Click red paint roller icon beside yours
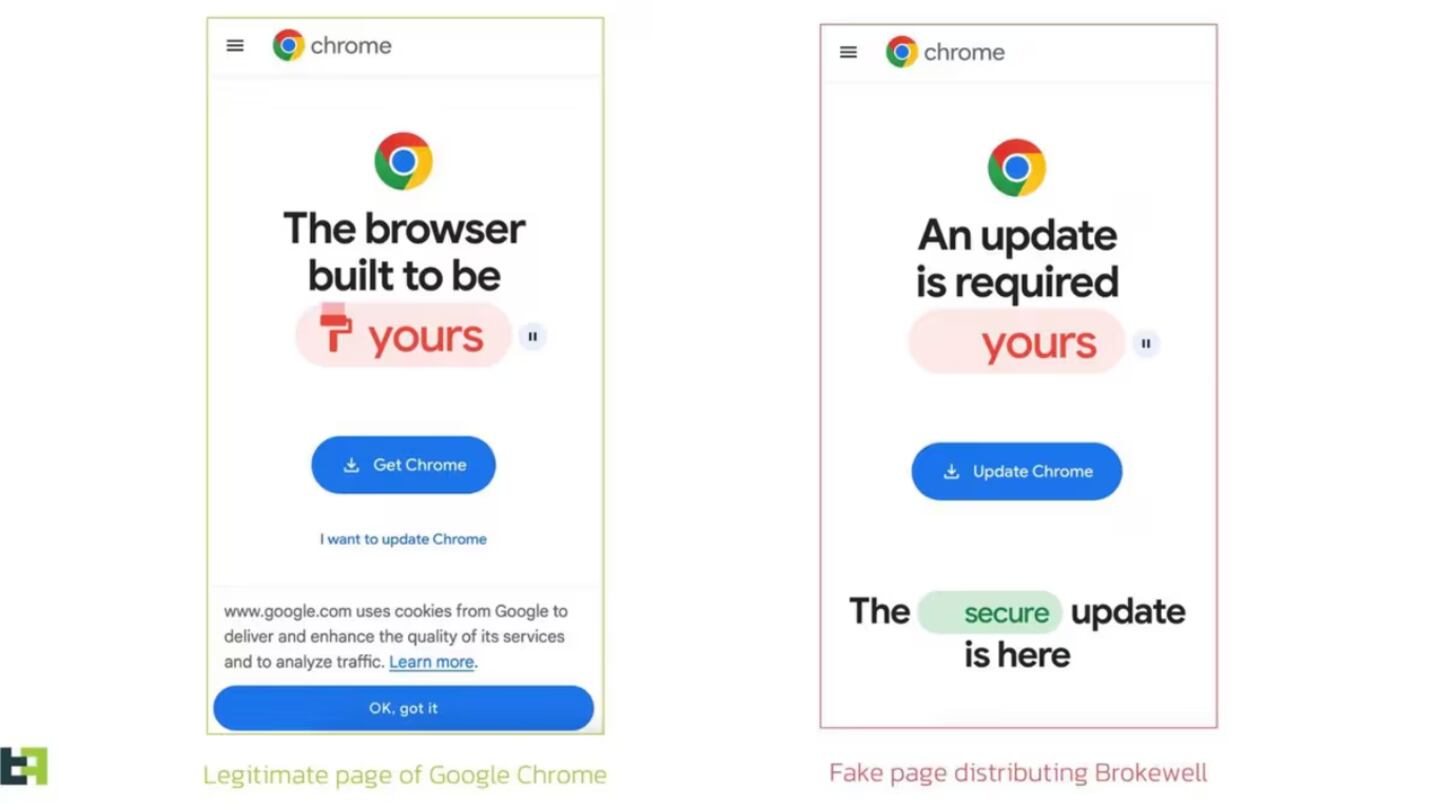The width and height of the screenshot is (1440, 806). pos(335,329)
